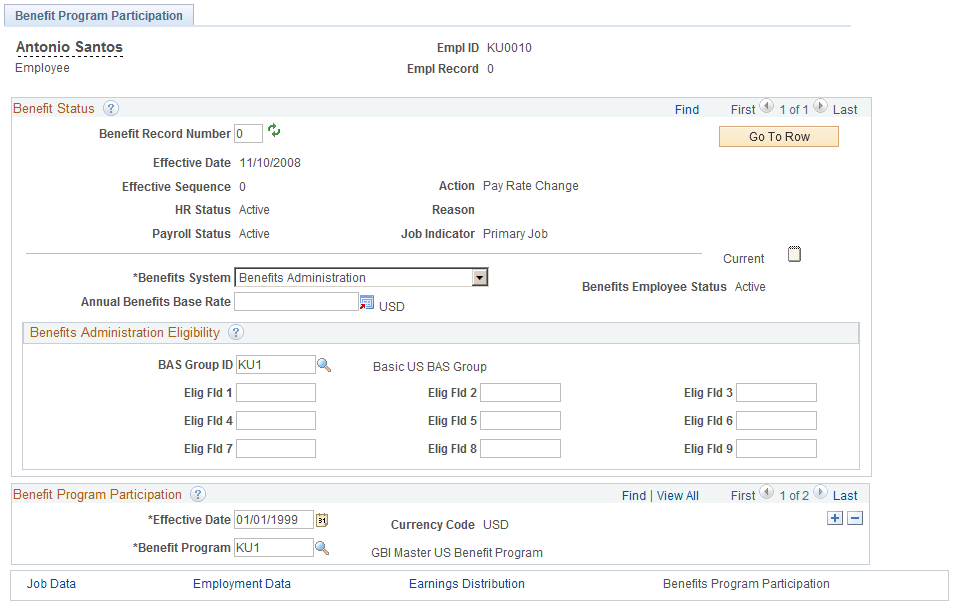Viewport: 953px width, 609px height.
Task: Open the BAS Group ID lookup
Action: tap(323, 366)
